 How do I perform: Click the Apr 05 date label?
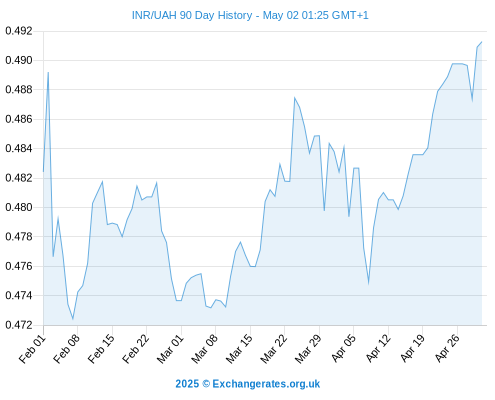click(344, 349)
